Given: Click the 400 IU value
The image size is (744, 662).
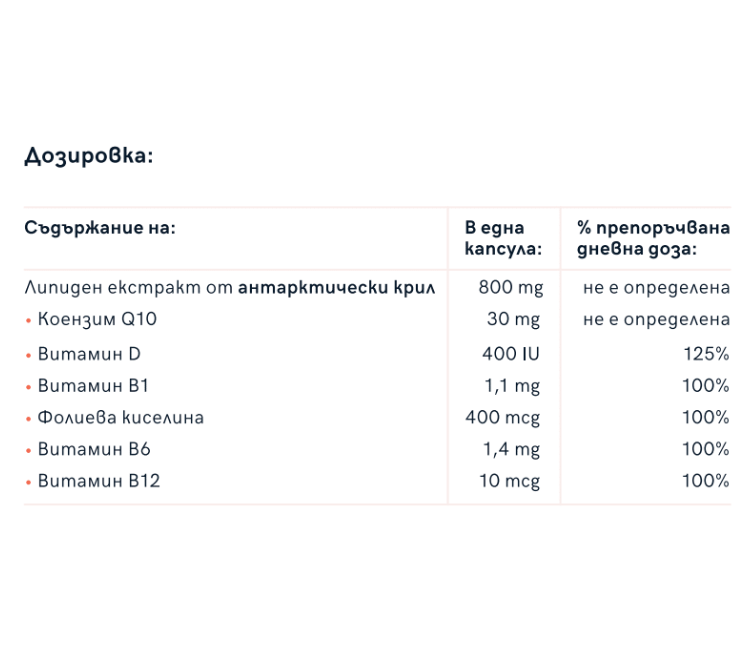Looking at the screenshot, I should coord(511,354).
